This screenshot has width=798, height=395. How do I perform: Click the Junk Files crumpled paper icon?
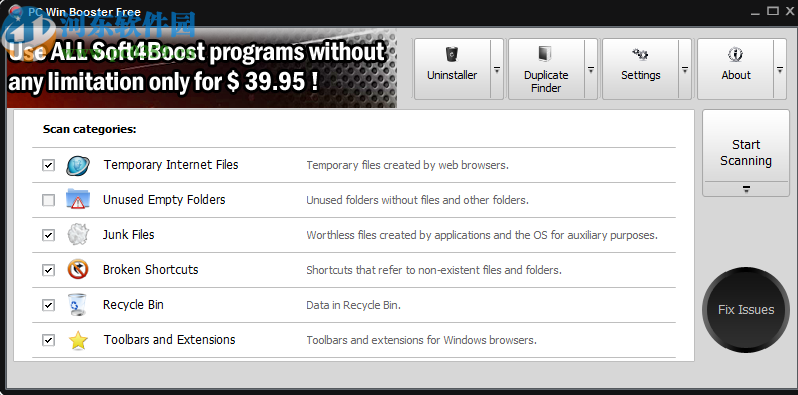click(78, 235)
